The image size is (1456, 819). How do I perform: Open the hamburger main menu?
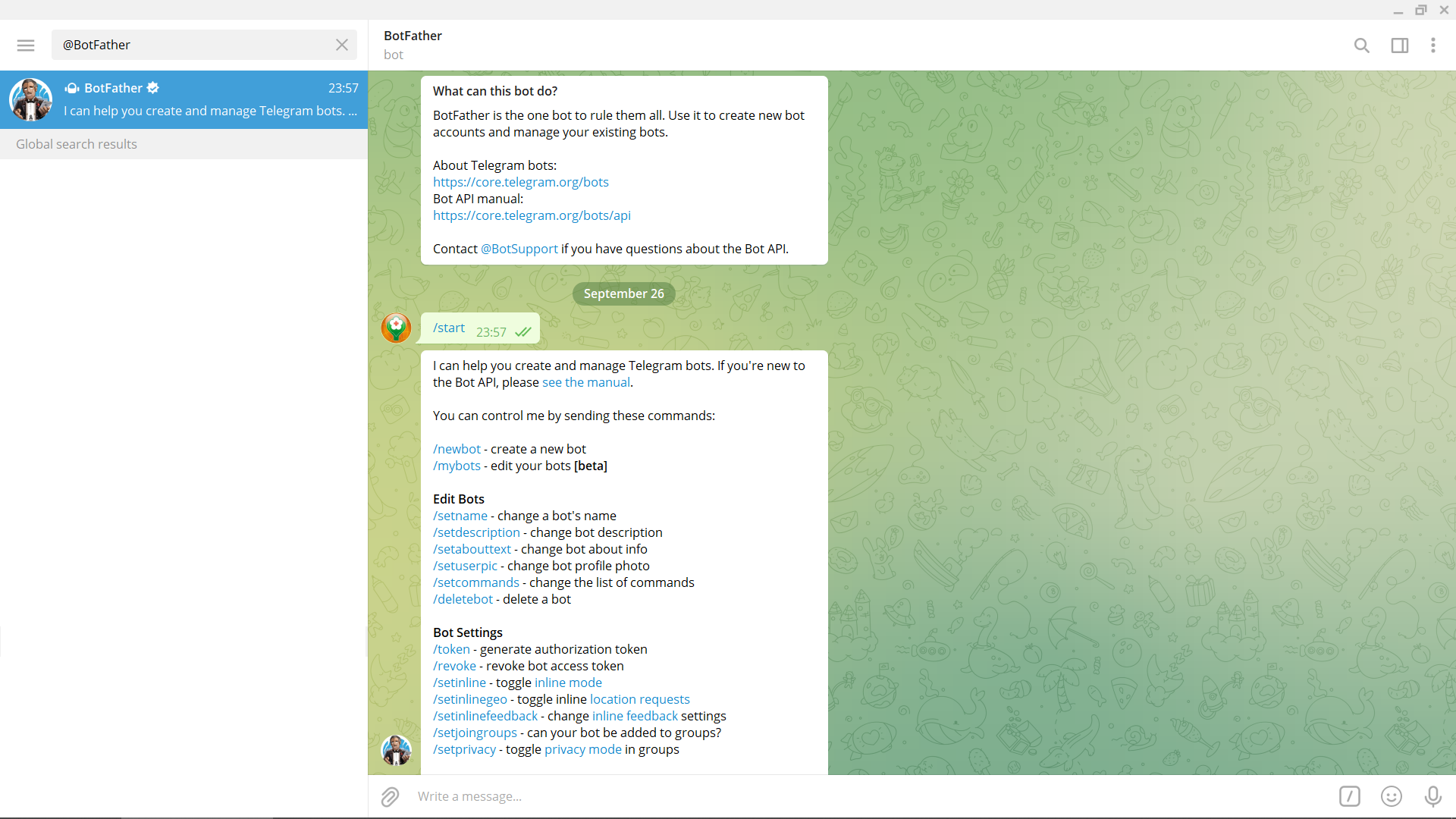tap(26, 45)
